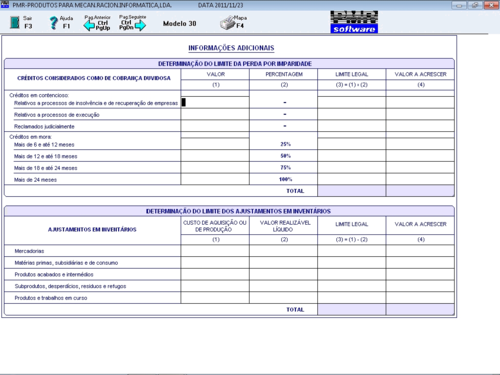Screen dimensions: 500x375
Task: Go to next page with right arrow
Action: [x=140, y=26]
